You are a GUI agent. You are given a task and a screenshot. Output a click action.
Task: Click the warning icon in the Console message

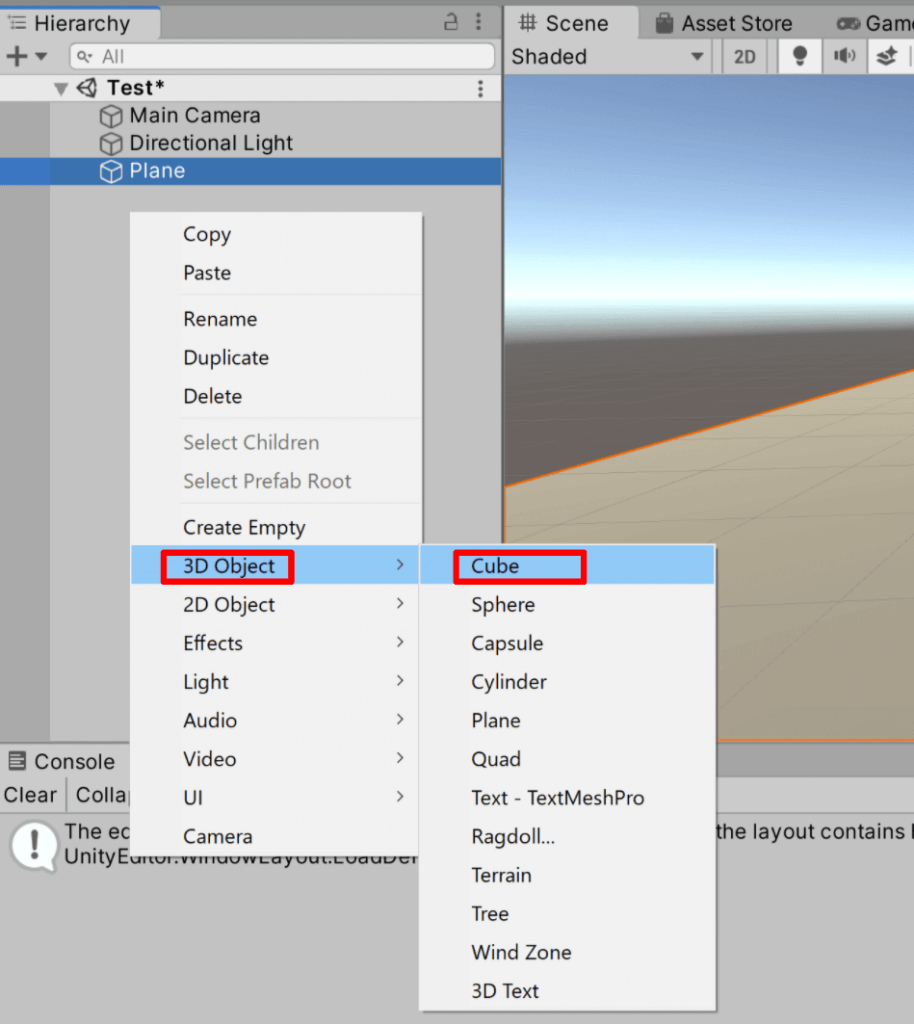34,845
